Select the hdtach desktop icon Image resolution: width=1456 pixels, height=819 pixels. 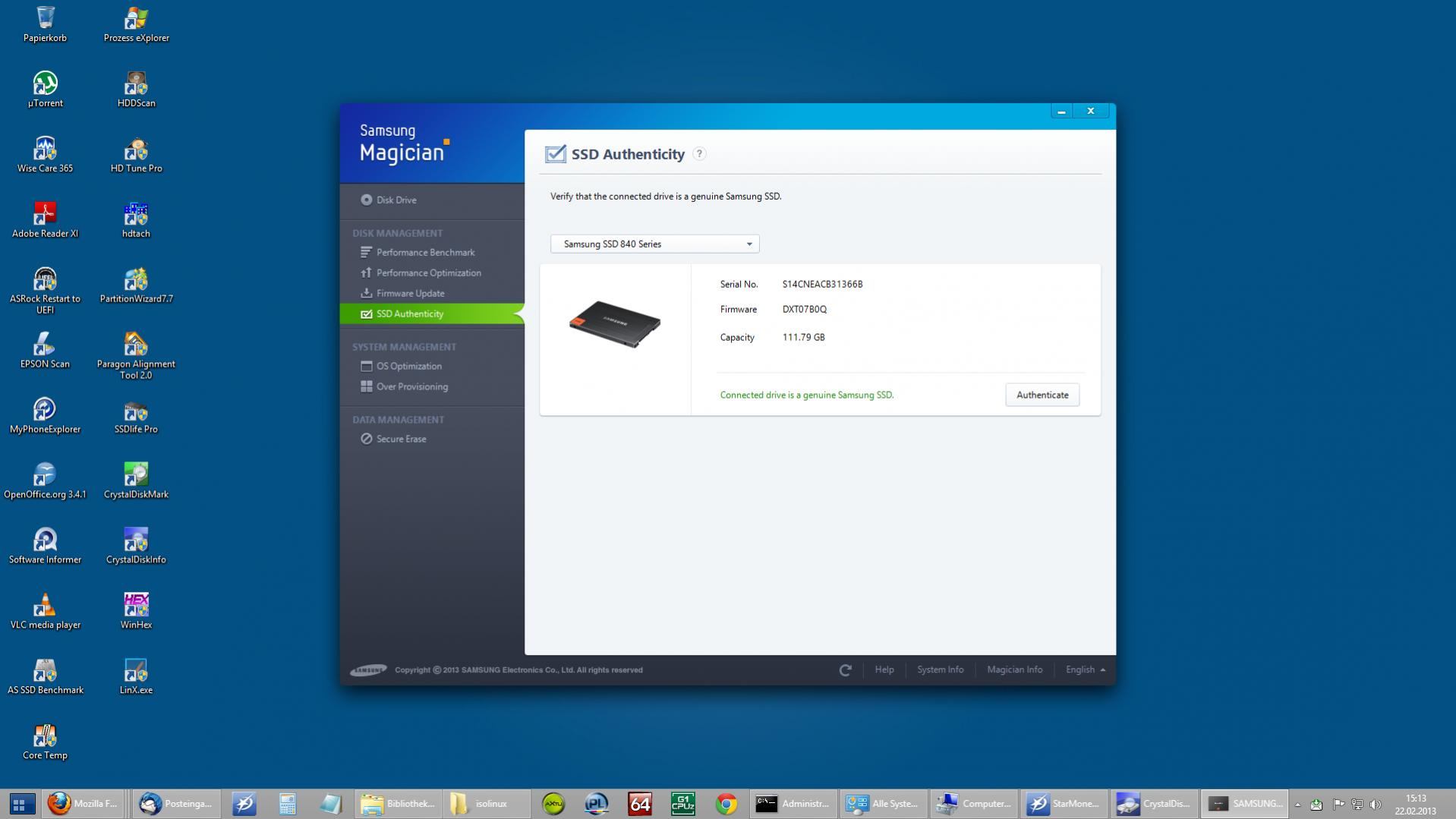coord(136,220)
